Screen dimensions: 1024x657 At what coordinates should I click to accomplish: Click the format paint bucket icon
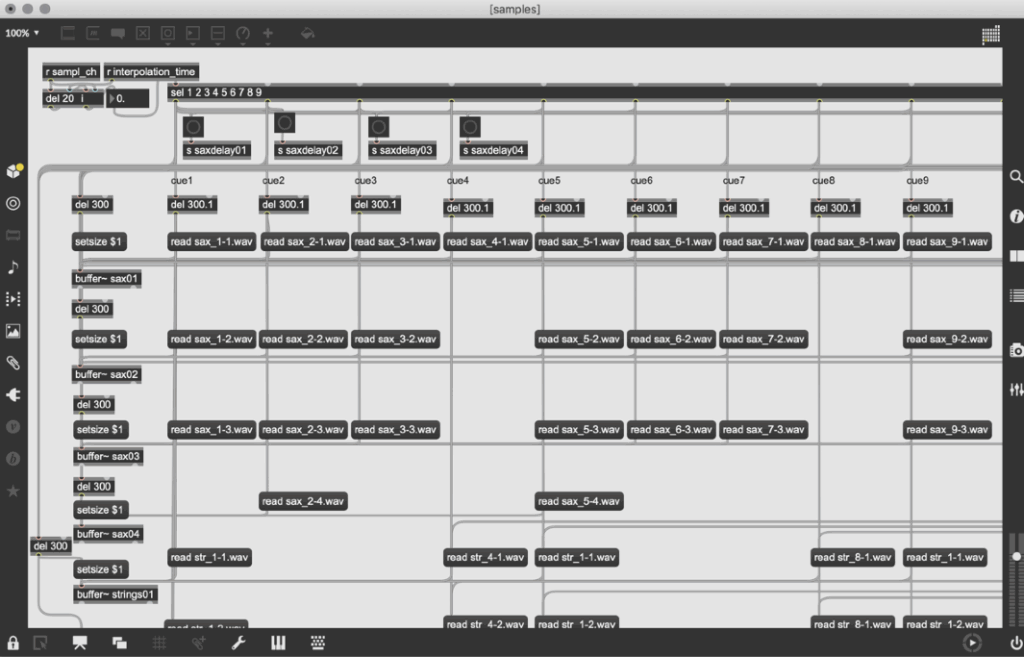(307, 33)
